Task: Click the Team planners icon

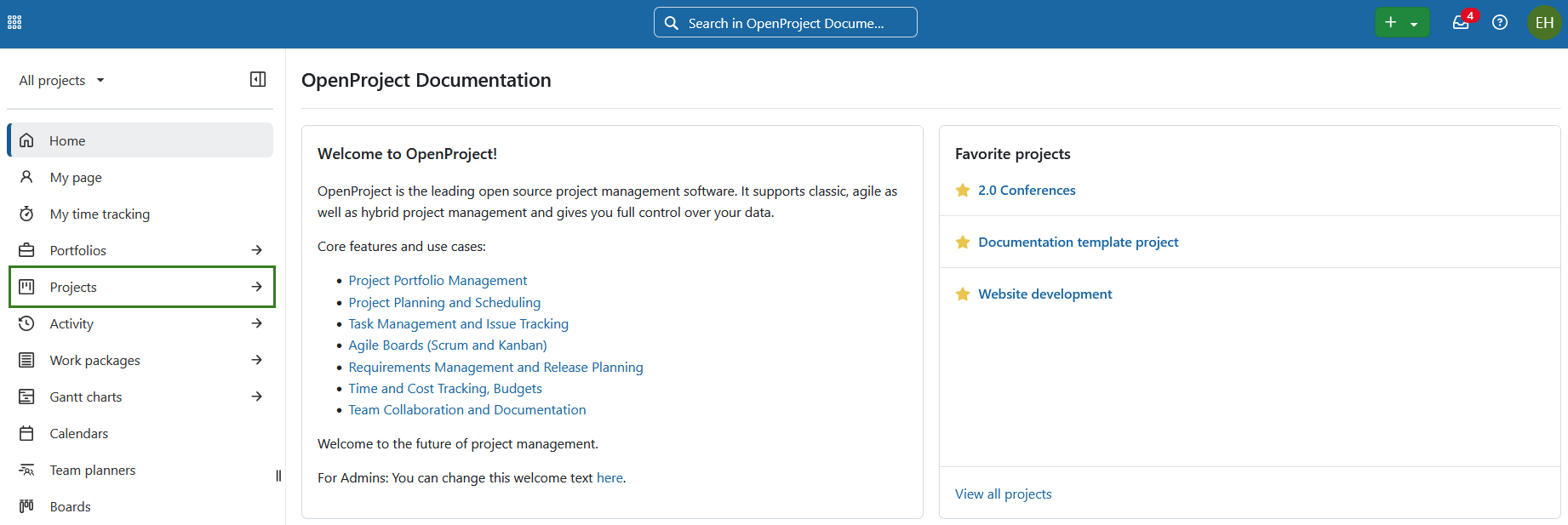Action: (x=26, y=470)
